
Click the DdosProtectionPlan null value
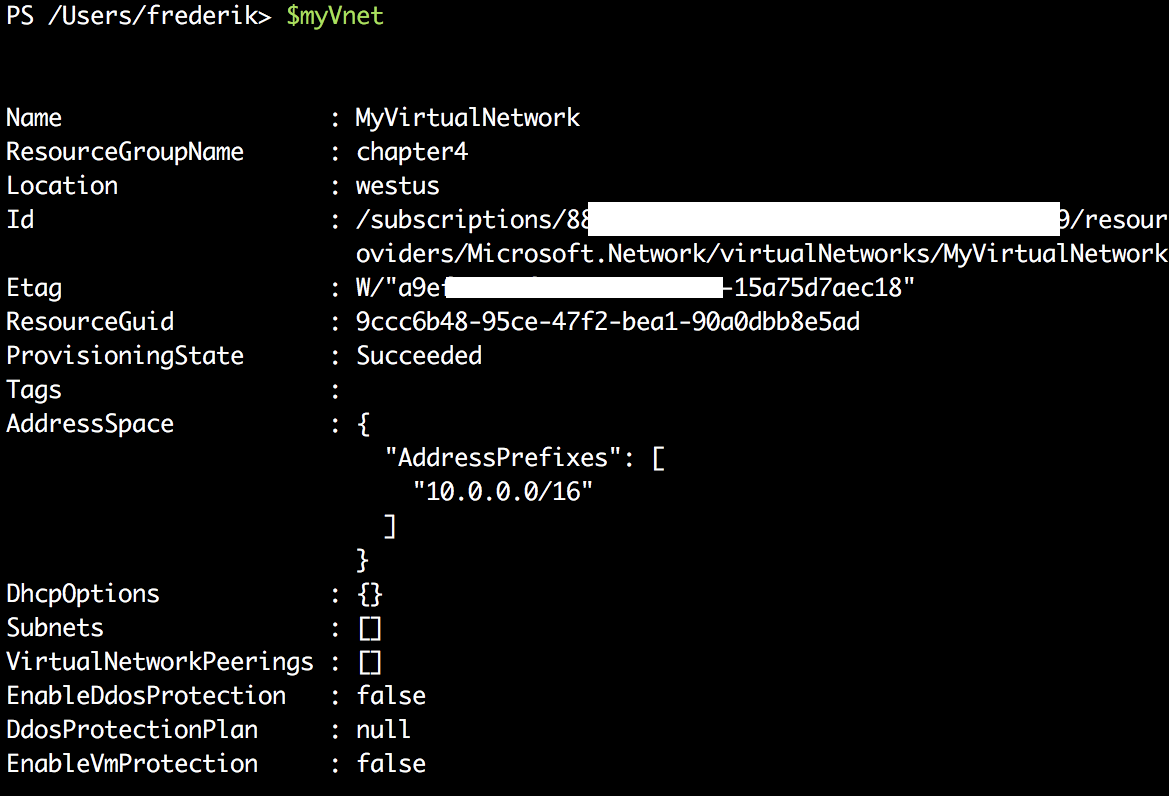click(x=383, y=730)
